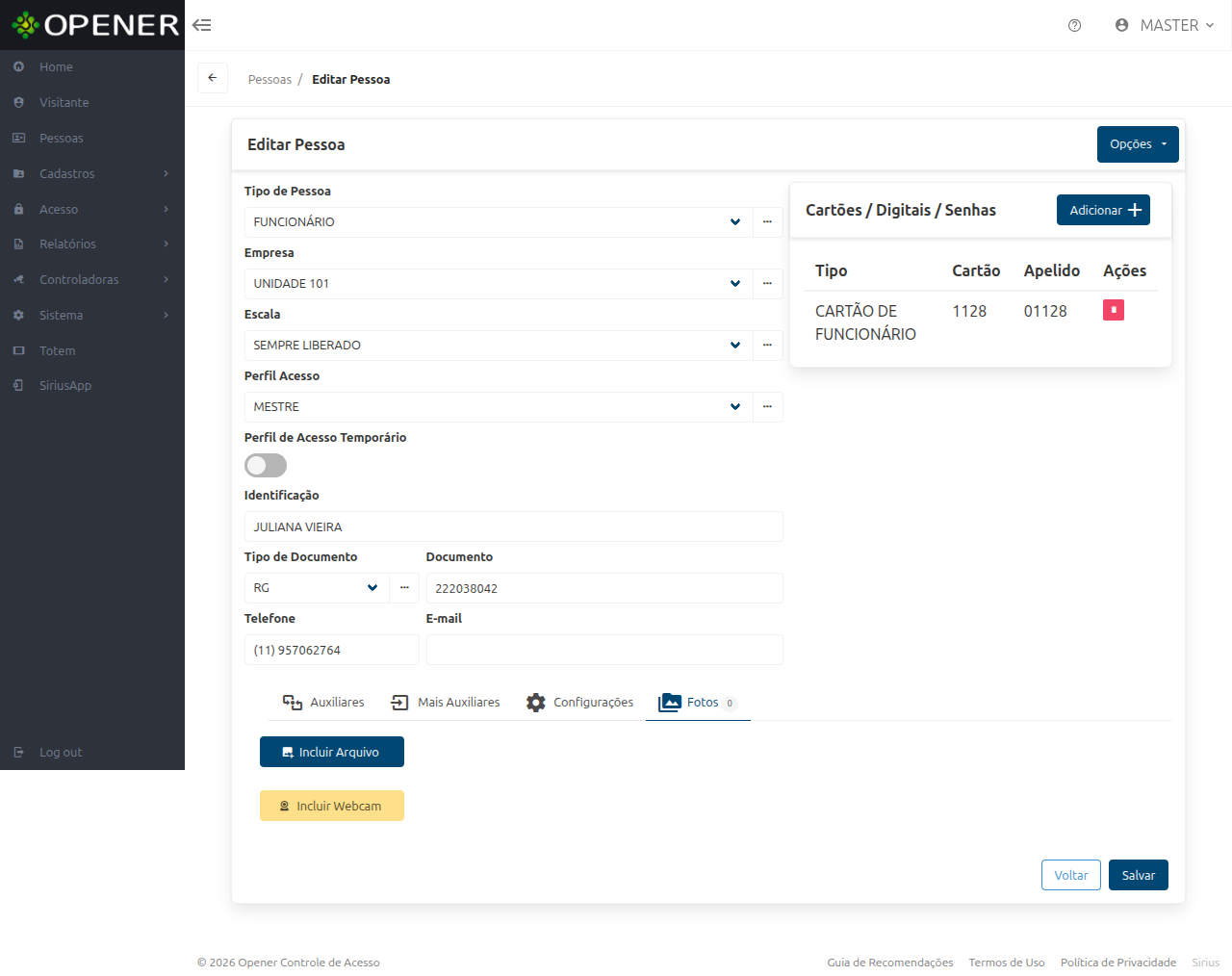Click the Log out icon
1232x976 pixels.
[x=18, y=752]
